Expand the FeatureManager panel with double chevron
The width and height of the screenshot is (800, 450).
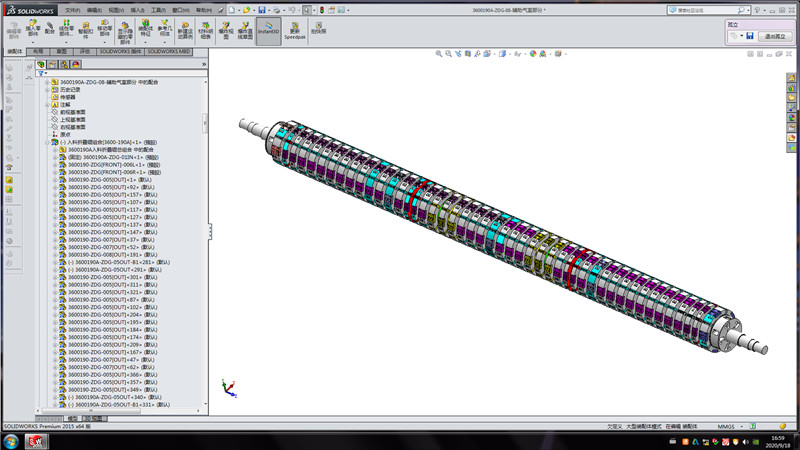204,64
